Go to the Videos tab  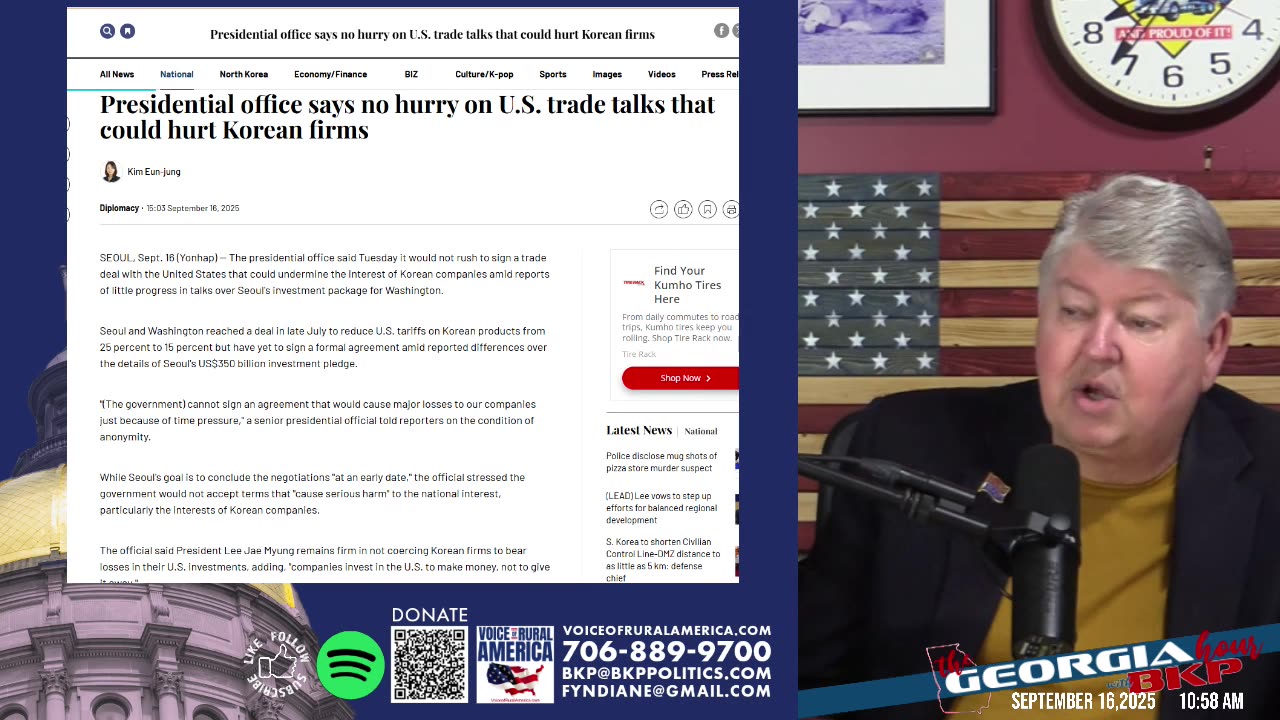click(x=662, y=74)
